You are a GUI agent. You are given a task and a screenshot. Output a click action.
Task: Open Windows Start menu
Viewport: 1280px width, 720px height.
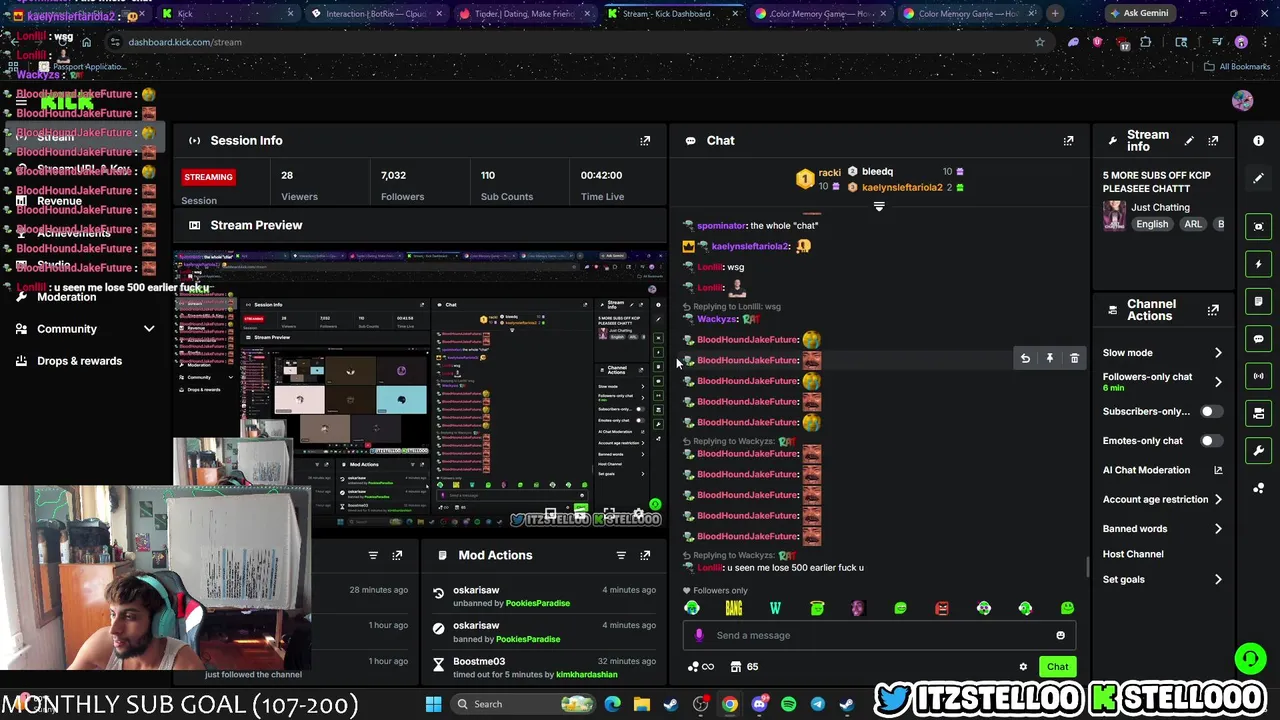(433, 704)
